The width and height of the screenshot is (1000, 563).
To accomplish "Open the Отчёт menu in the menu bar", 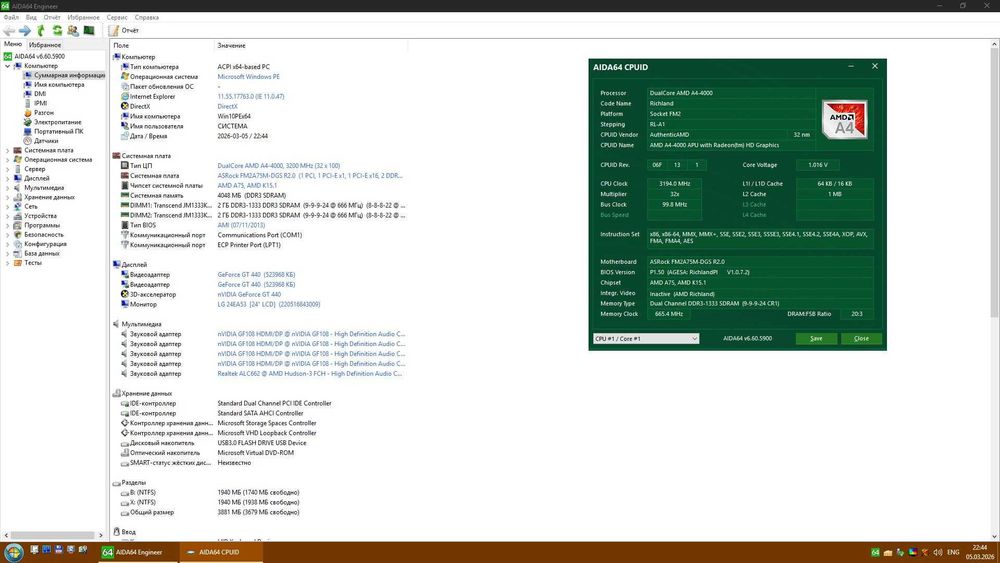I will (52, 17).
